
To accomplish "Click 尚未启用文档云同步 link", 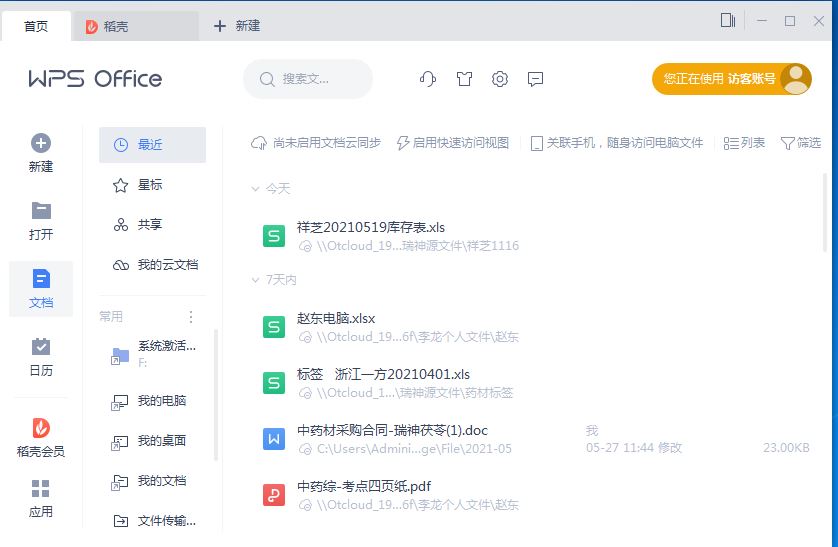I will click(x=316, y=143).
